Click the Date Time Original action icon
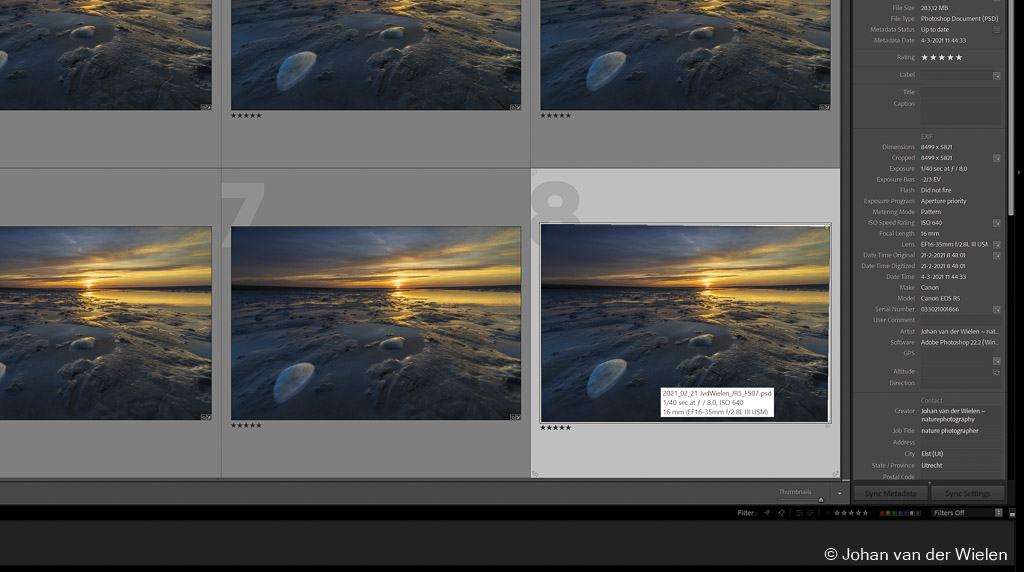This screenshot has width=1024, height=572. (x=996, y=255)
